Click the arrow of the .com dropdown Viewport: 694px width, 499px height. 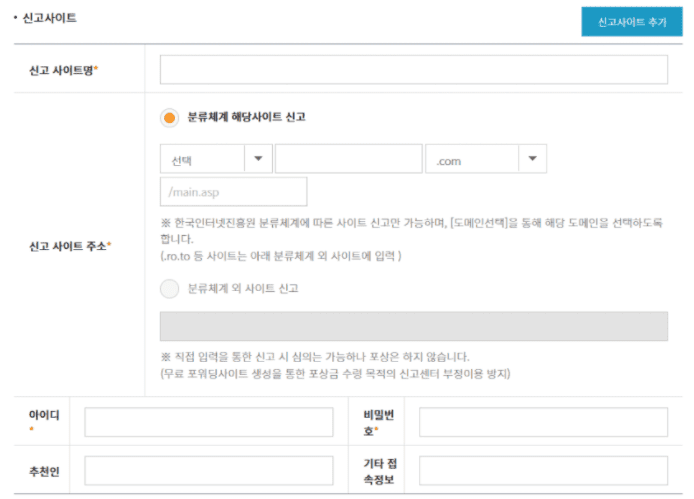532,159
